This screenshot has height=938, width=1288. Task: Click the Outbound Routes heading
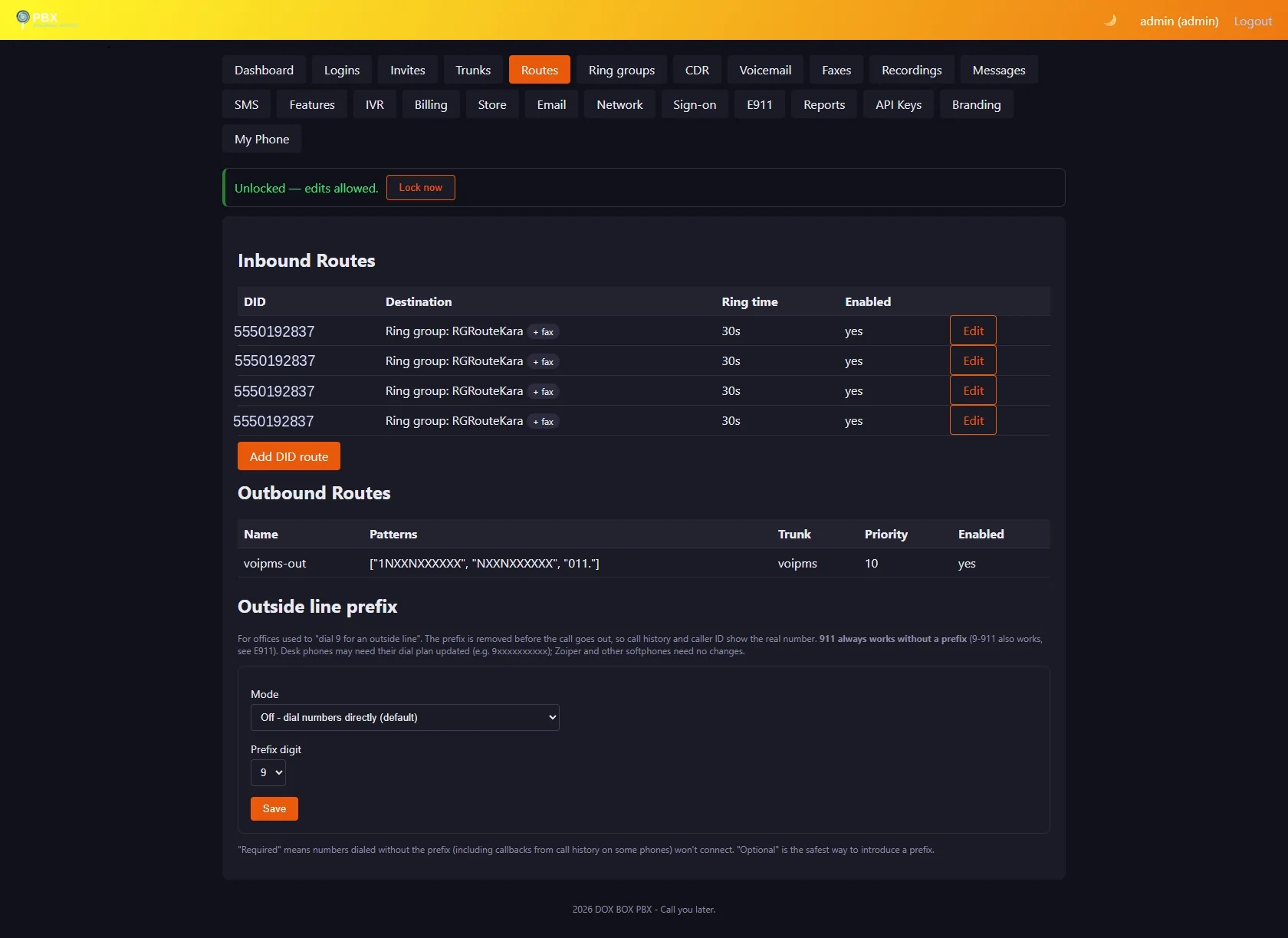click(x=314, y=493)
